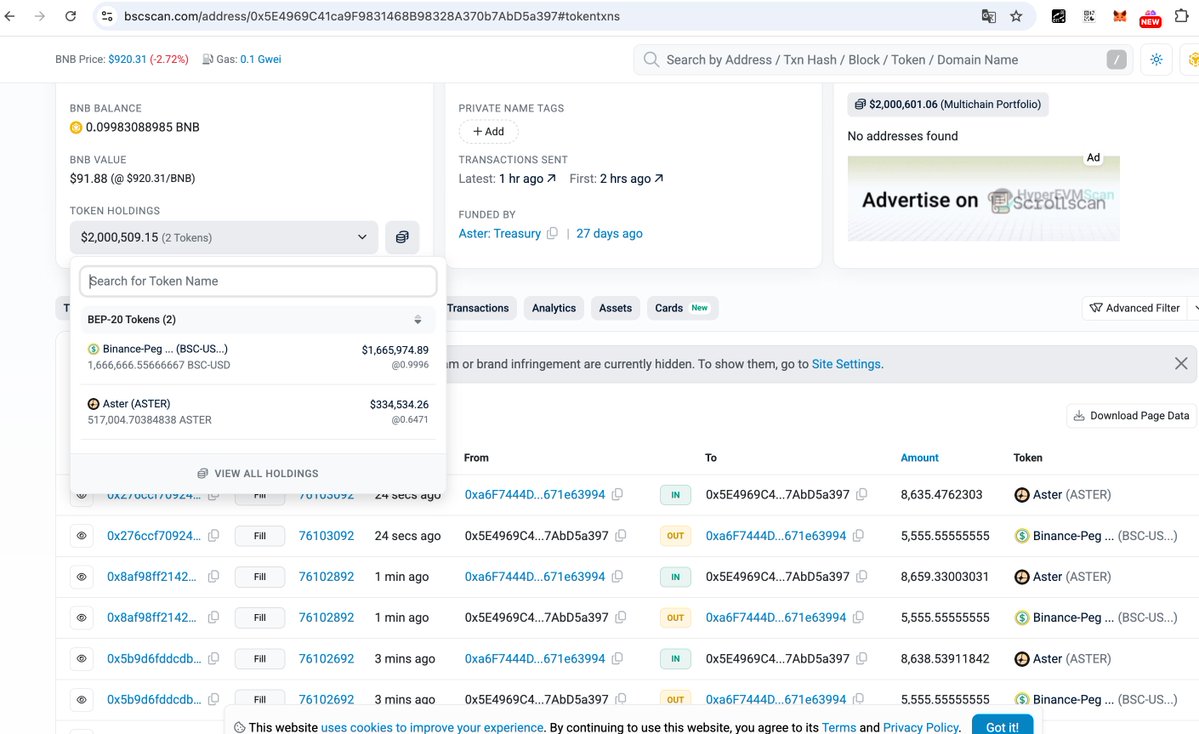Open block 76102892 in Aster row
This screenshot has width=1199, height=734.
pos(327,576)
